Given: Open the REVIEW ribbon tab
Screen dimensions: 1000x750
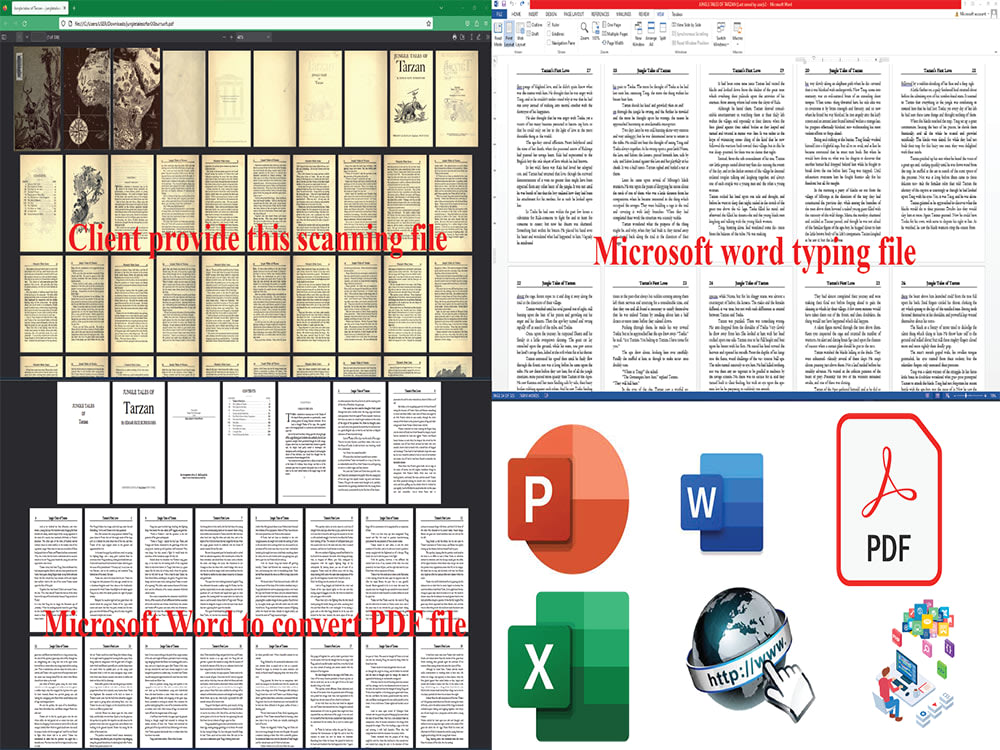Looking at the screenshot, I should tap(644, 14).
